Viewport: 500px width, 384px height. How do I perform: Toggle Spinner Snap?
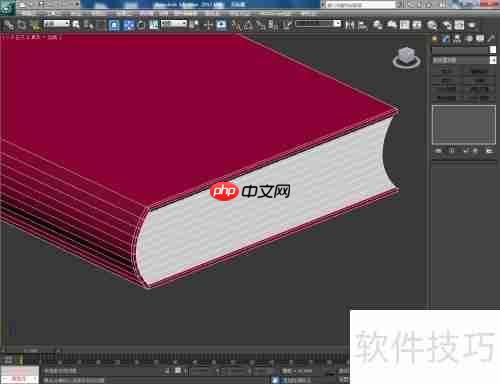pos(273,25)
